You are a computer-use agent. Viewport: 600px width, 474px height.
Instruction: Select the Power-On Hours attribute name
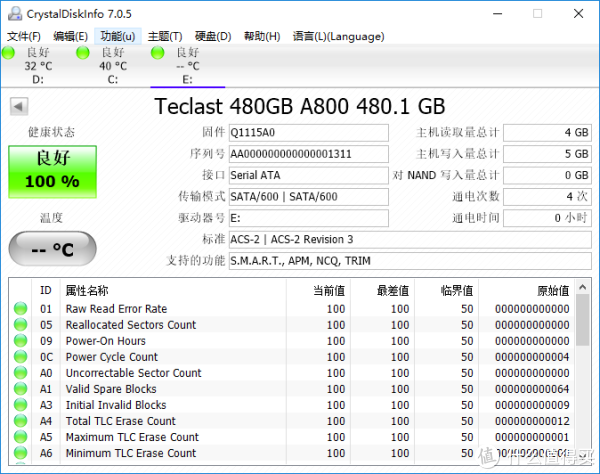coord(106,341)
